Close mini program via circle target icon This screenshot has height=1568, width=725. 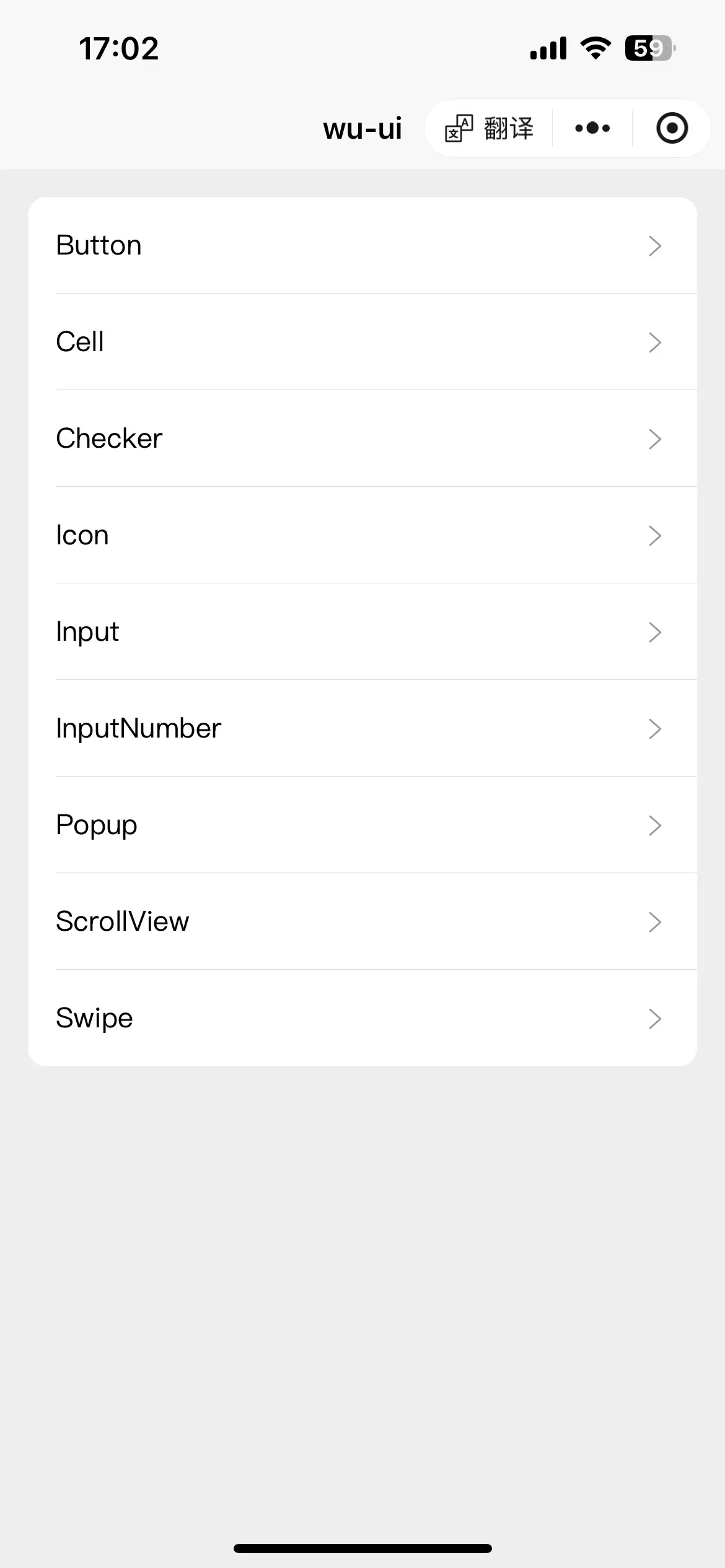pos(672,128)
